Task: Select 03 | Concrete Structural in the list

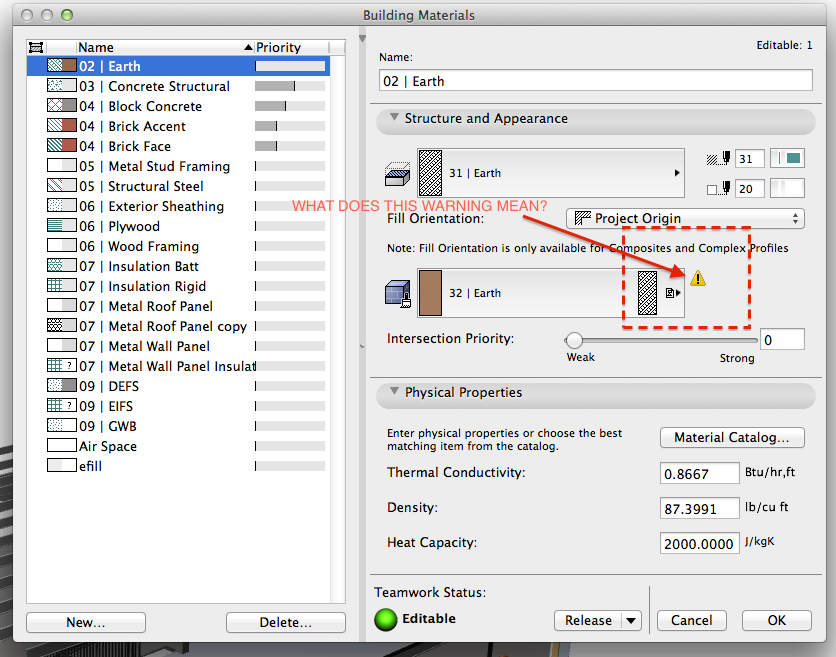Action: click(x=178, y=86)
